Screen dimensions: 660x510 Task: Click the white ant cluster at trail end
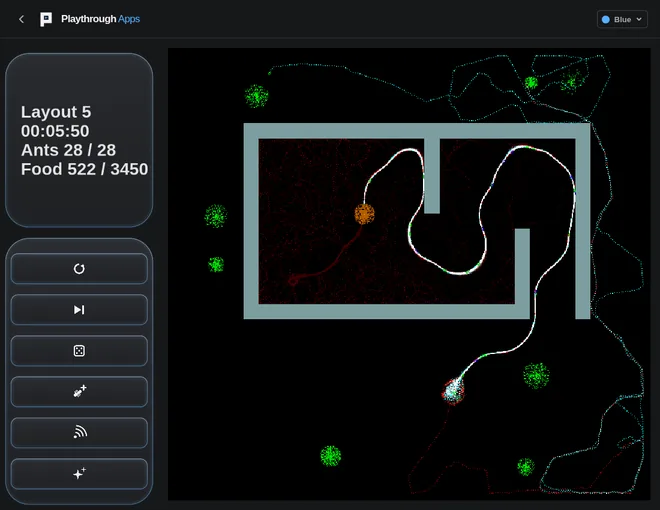point(453,391)
